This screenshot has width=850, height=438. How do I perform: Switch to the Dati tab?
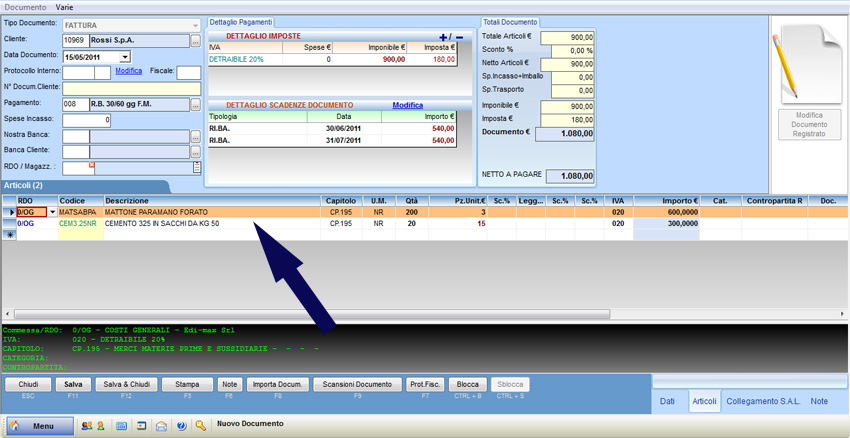669,401
